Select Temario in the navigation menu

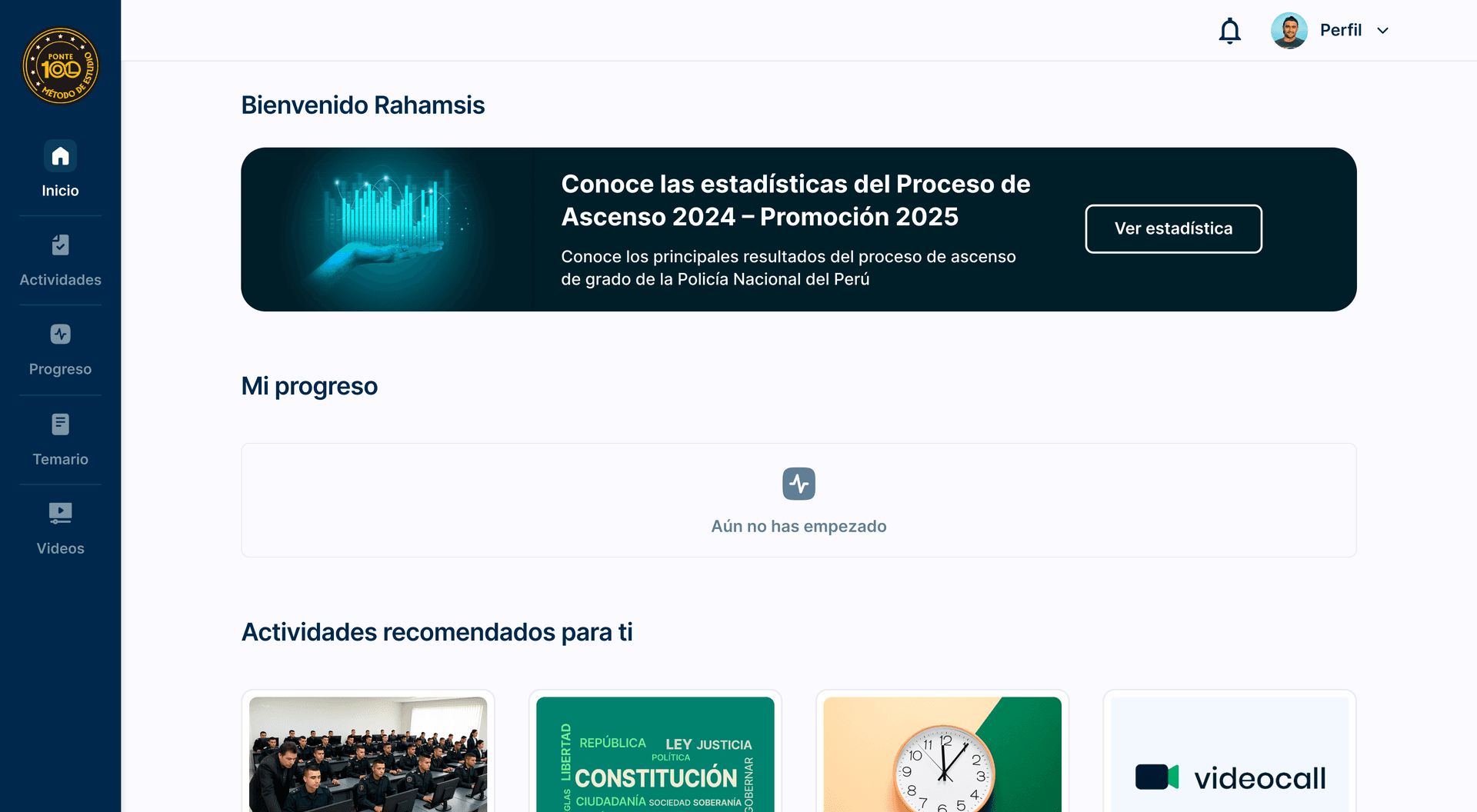tap(60, 459)
